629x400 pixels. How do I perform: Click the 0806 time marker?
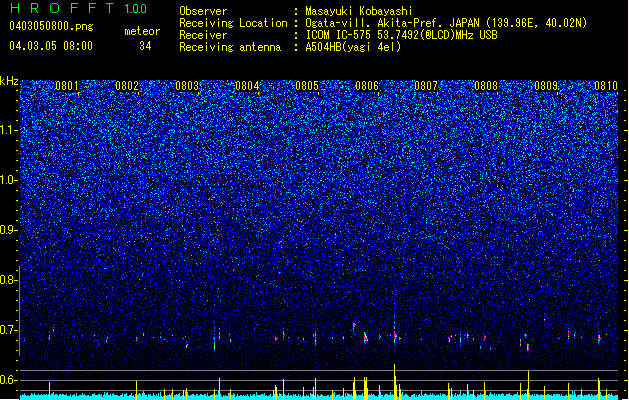tap(367, 86)
